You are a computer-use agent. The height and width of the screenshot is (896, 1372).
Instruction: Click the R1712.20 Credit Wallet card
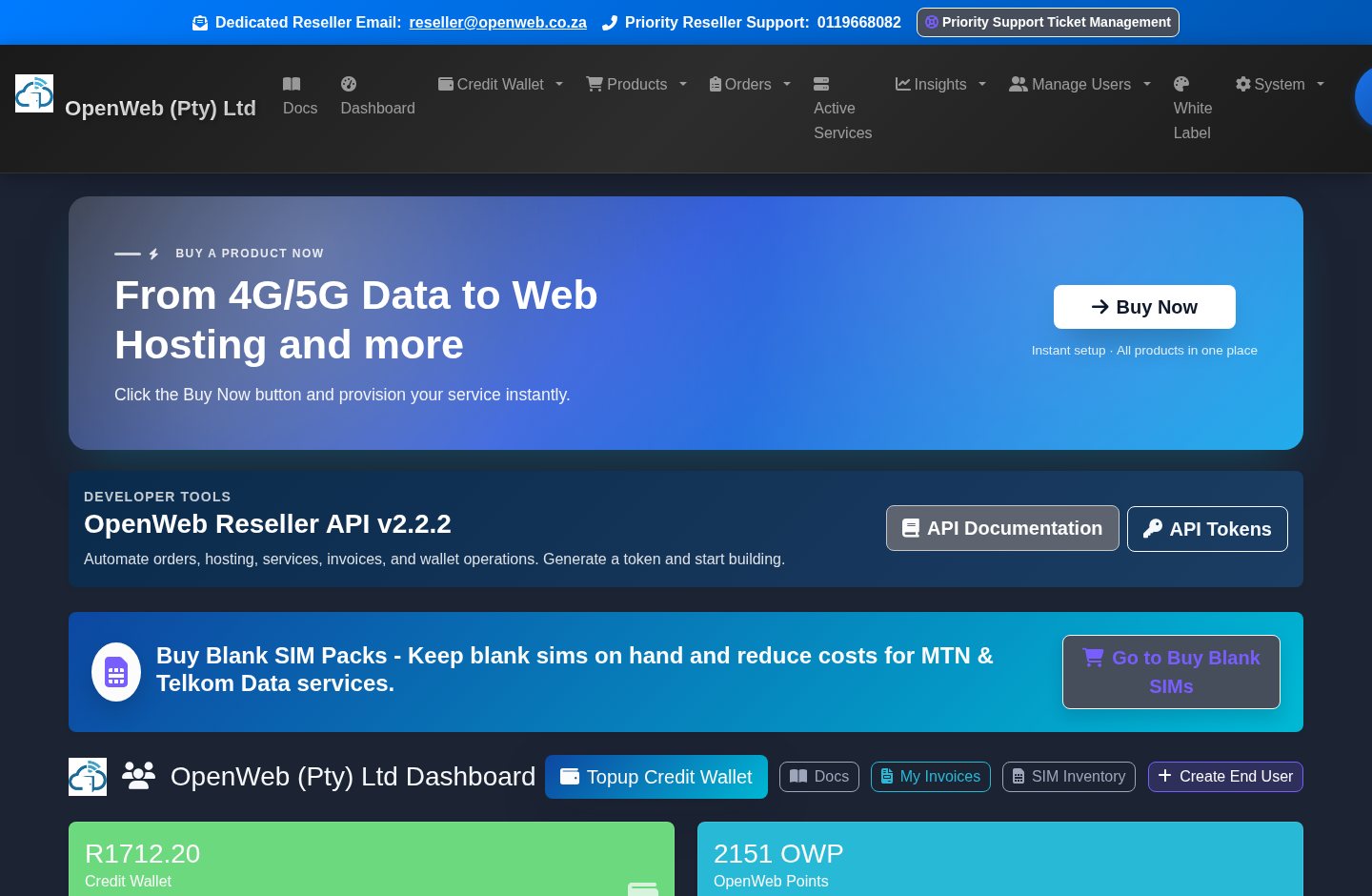[372, 859]
